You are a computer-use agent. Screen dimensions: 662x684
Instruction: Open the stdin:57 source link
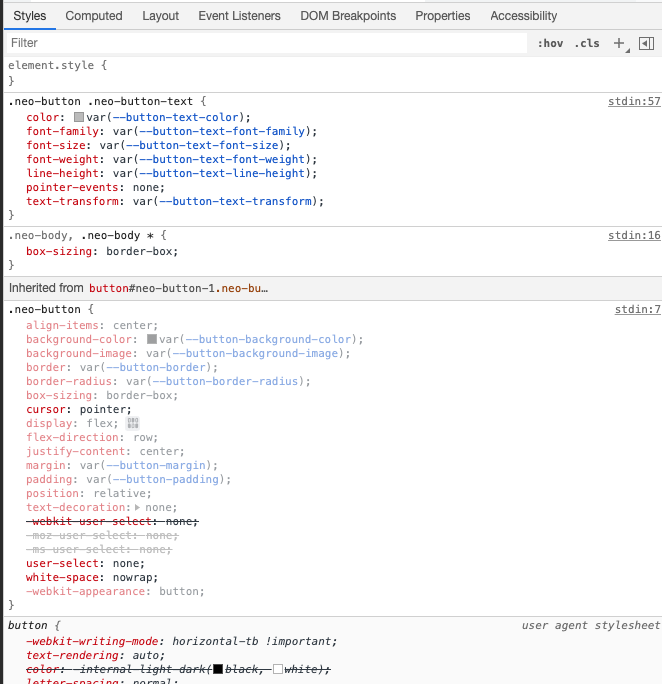[634, 101]
